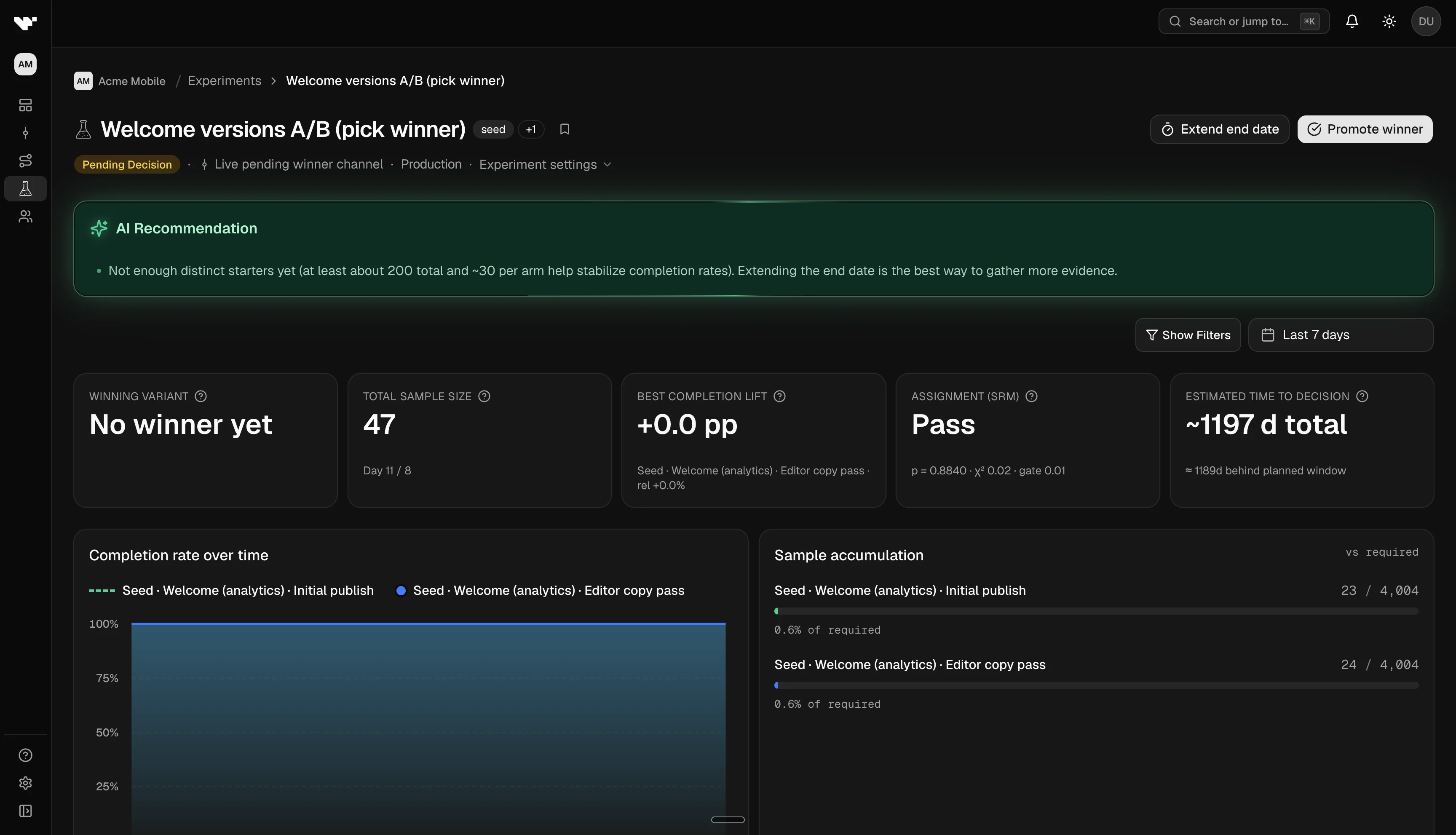Viewport: 1456px width, 835px height.
Task: Open the help icon in sidebar
Action: (25, 755)
